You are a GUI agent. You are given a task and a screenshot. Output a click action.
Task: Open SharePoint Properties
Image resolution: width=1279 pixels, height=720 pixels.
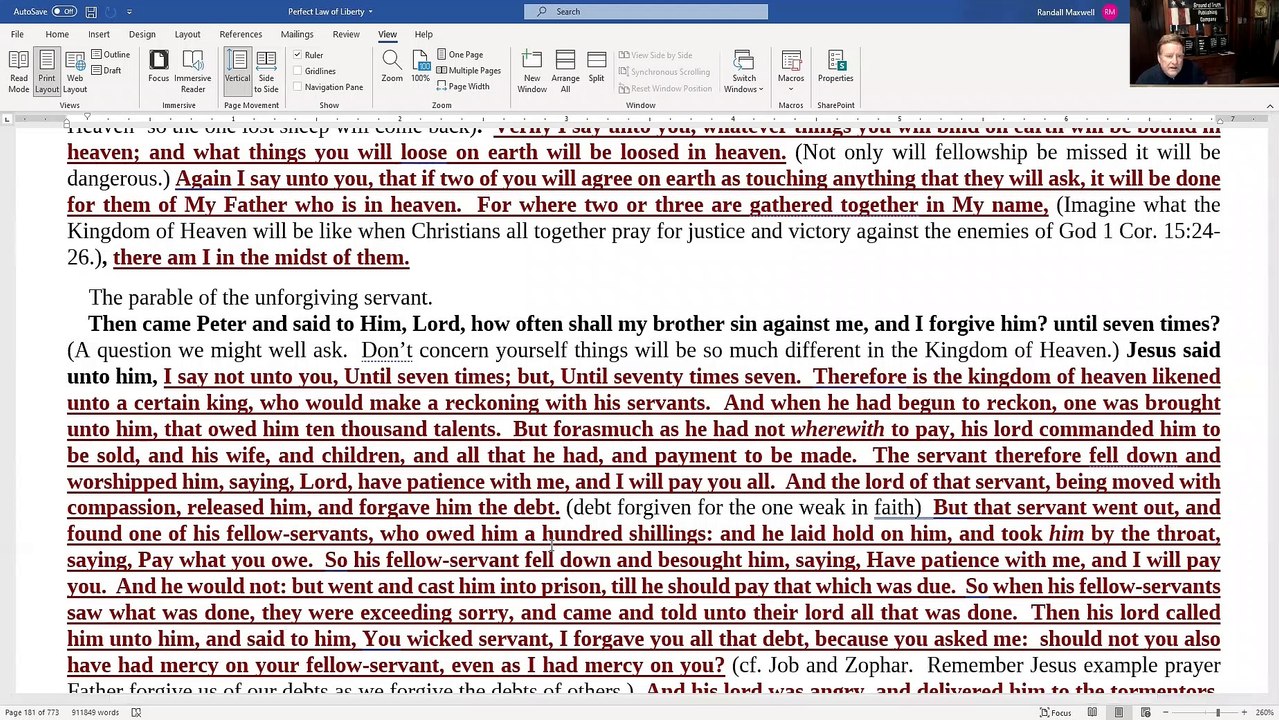tap(835, 67)
